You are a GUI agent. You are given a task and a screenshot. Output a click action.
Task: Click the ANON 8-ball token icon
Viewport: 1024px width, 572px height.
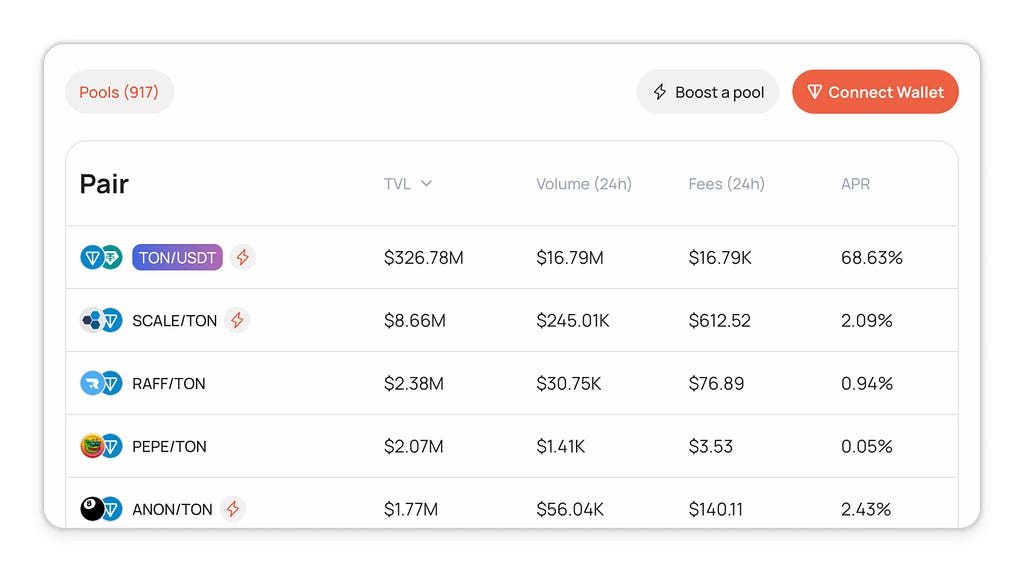point(91,509)
